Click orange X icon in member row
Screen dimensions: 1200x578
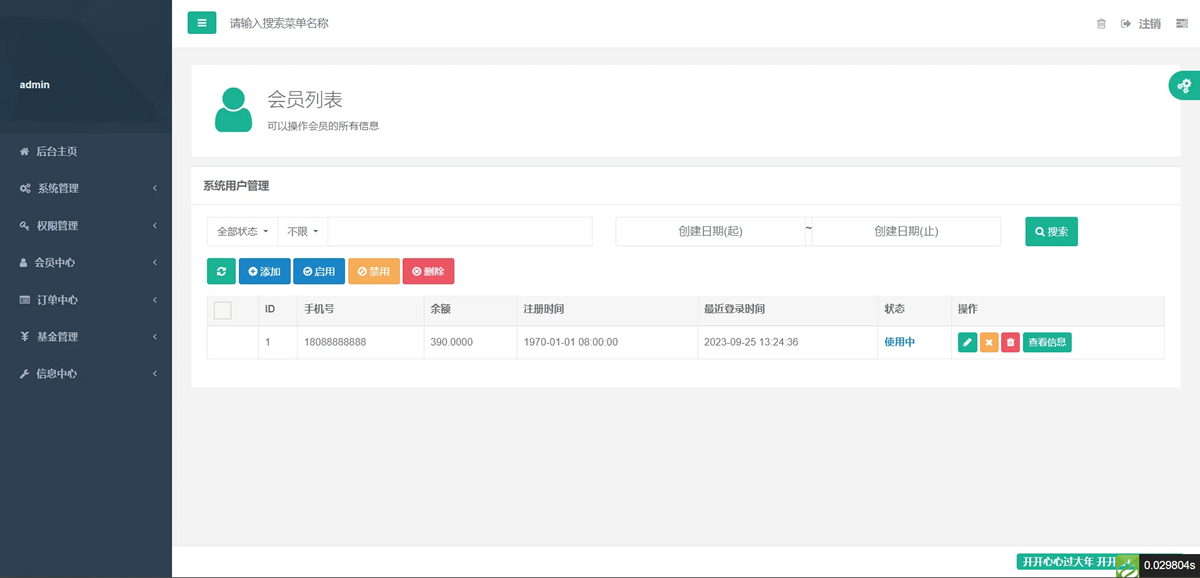pyautogui.click(x=989, y=342)
